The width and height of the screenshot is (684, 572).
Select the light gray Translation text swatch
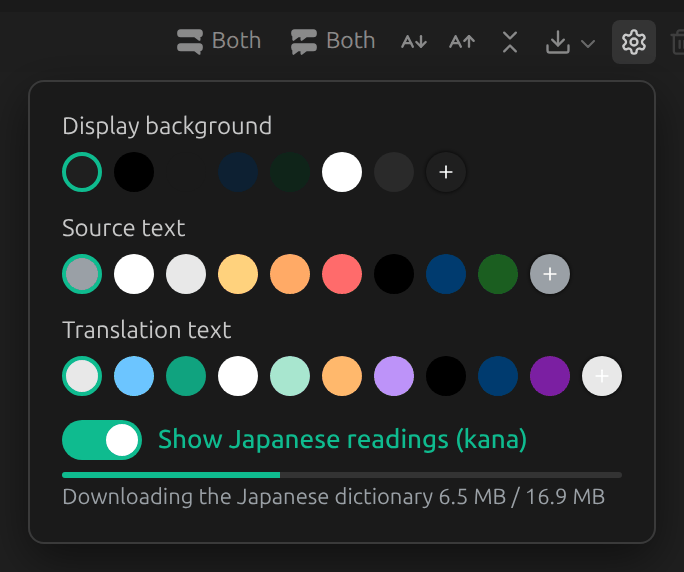(x=82, y=376)
